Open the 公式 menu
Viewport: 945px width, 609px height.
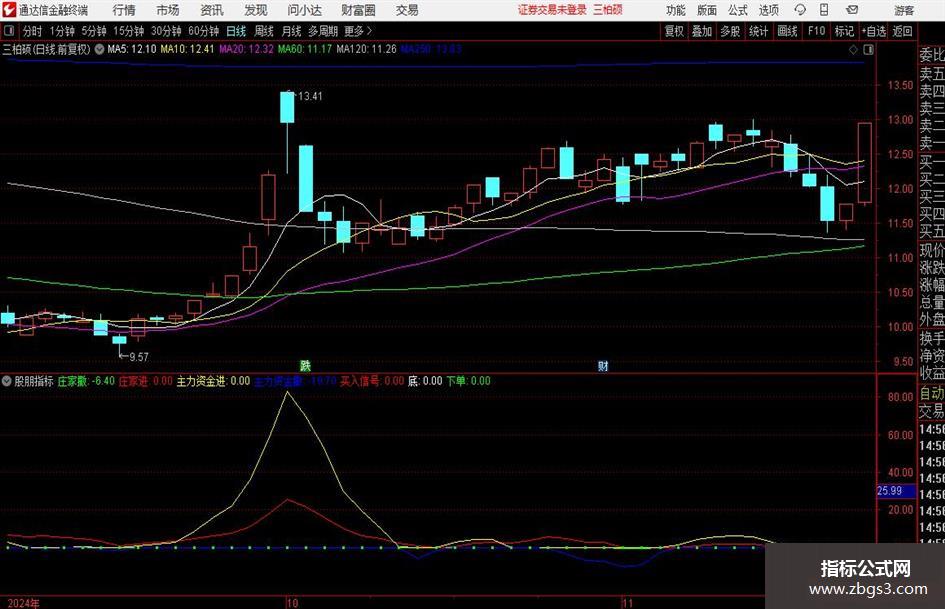(738, 10)
